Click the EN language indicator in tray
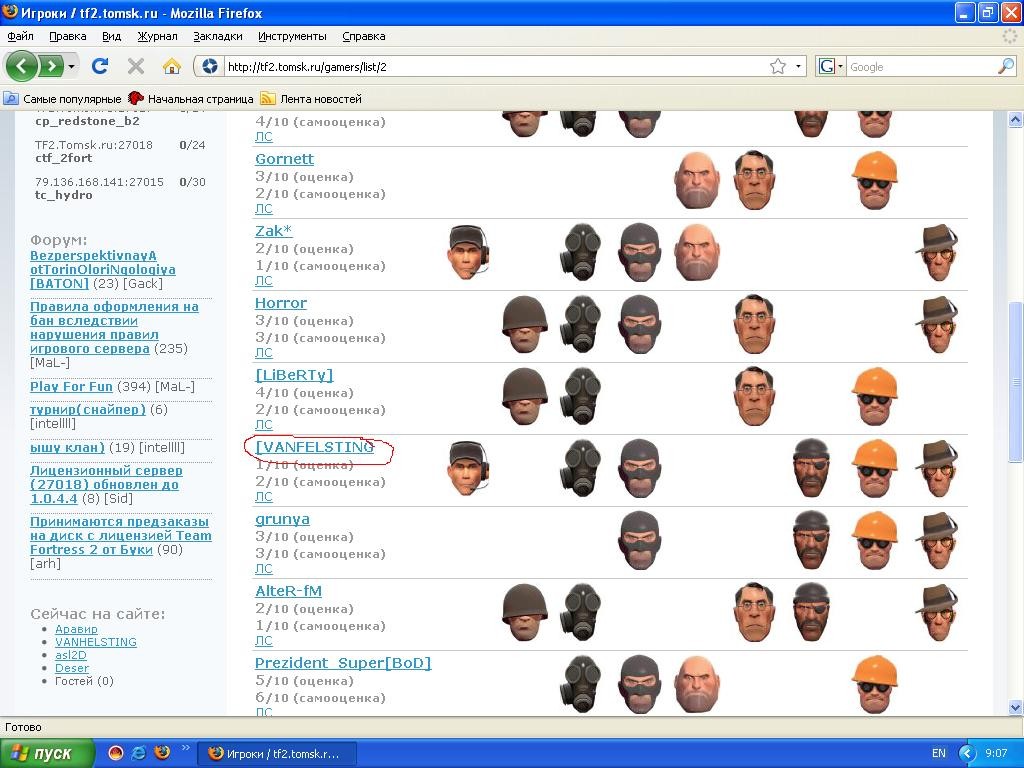Viewport: 1024px width, 768px height. click(938, 753)
